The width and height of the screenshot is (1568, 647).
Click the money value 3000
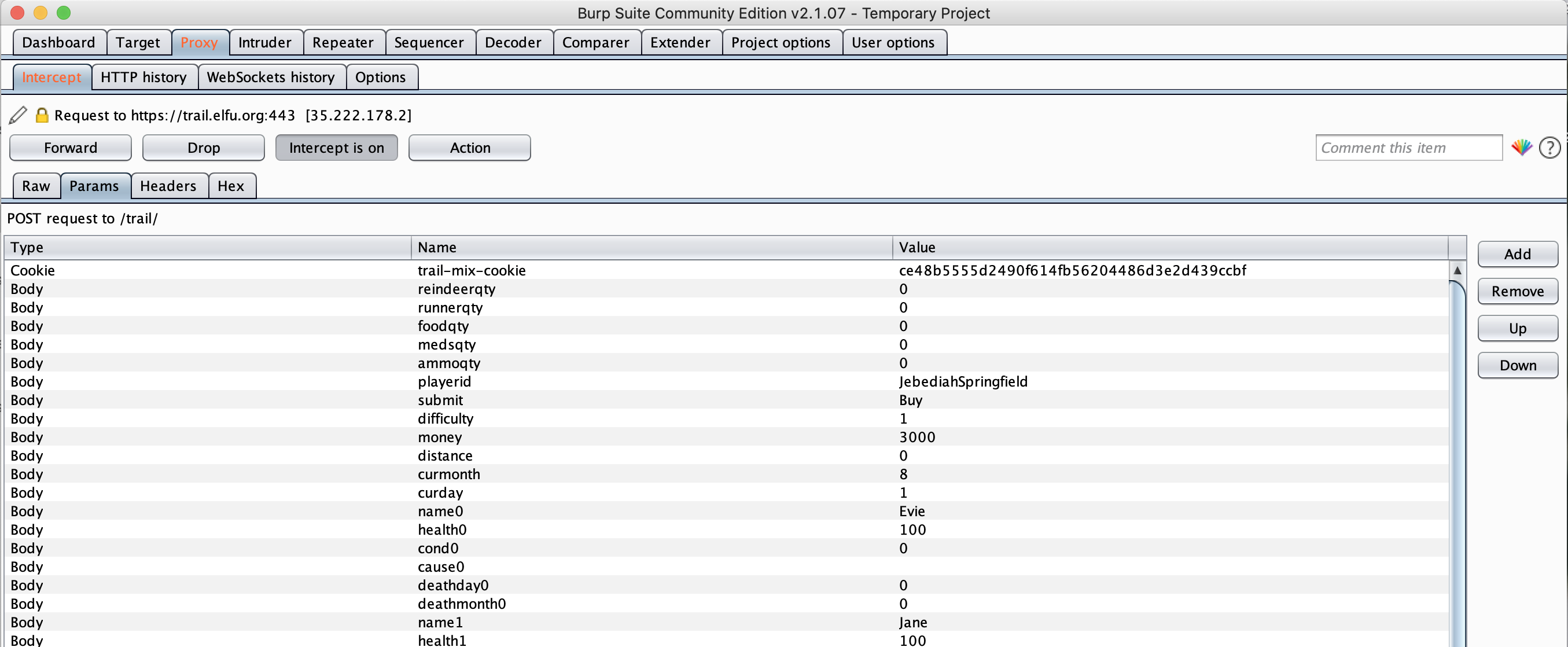(x=916, y=437)
